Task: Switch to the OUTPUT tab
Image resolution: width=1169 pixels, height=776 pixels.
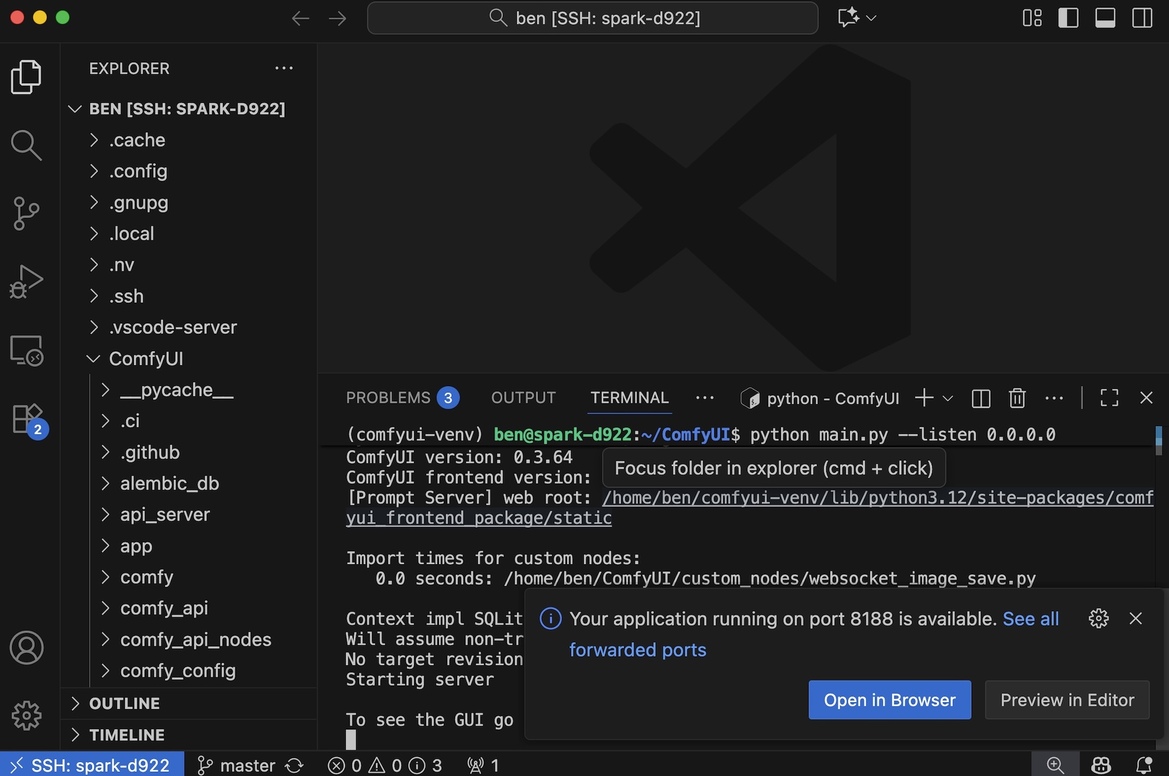Action: (523, 398)
